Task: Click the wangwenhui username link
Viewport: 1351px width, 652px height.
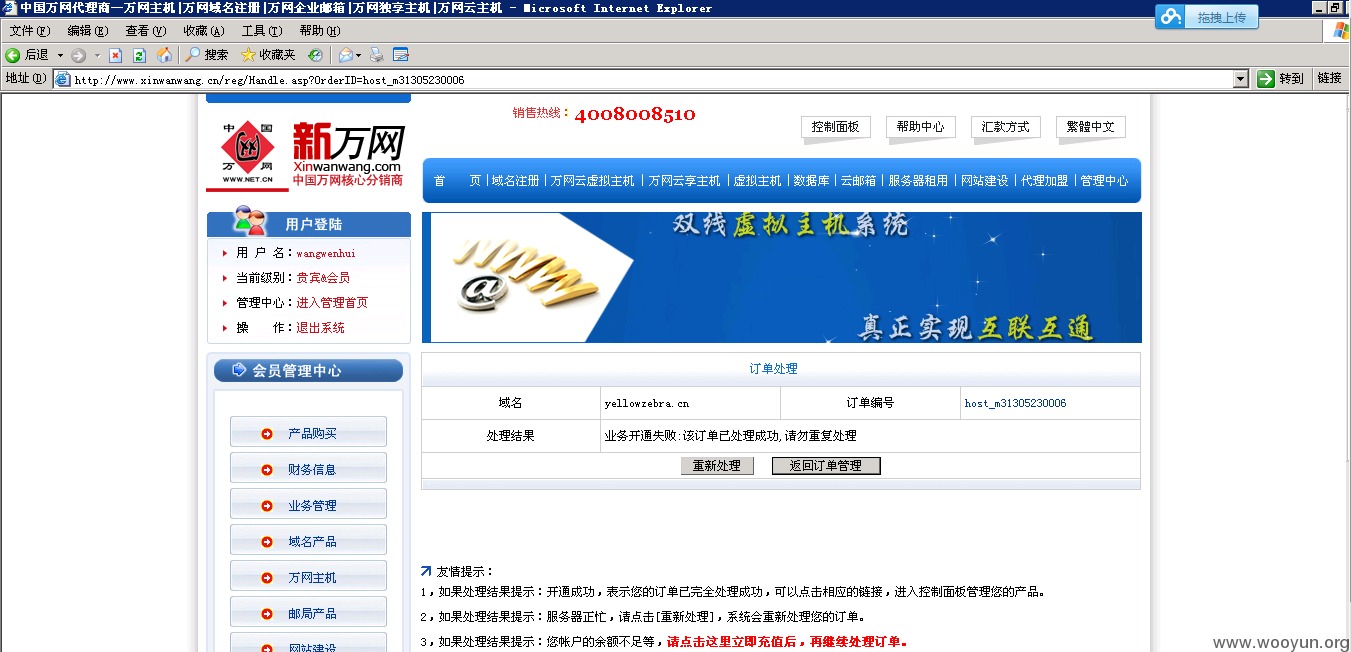Action: pos(326,253)
